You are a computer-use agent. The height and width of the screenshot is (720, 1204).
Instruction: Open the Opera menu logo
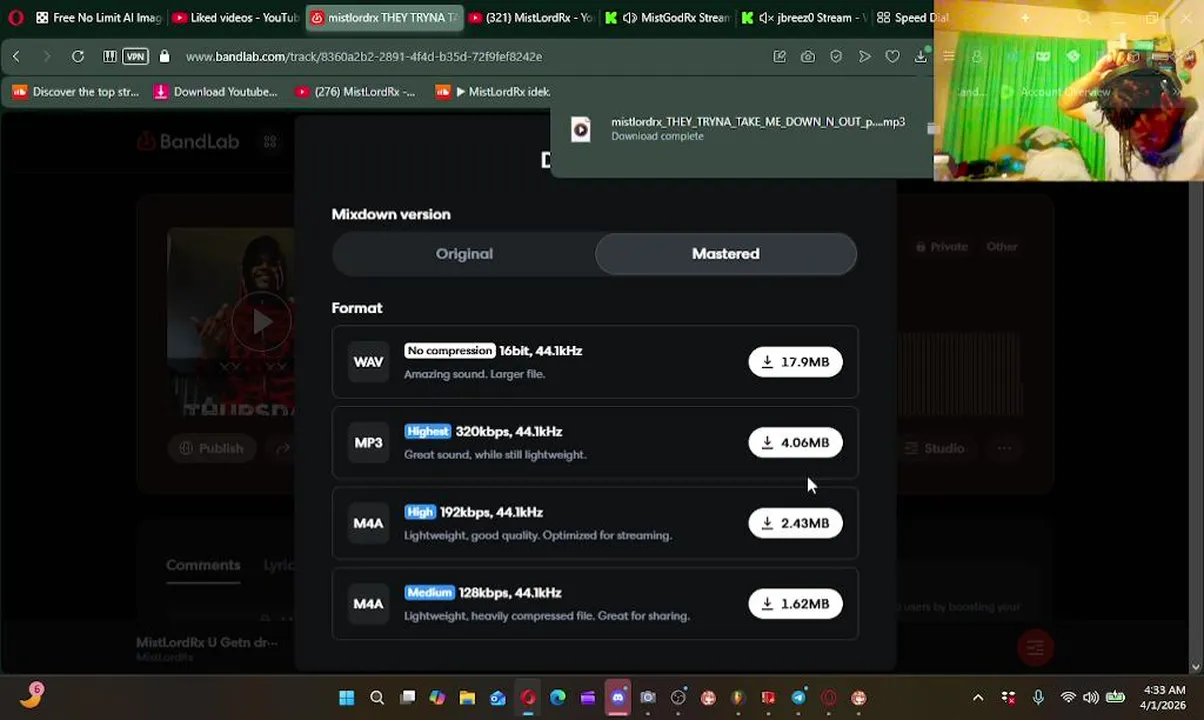pyautogui.click(x=15, y=18)
